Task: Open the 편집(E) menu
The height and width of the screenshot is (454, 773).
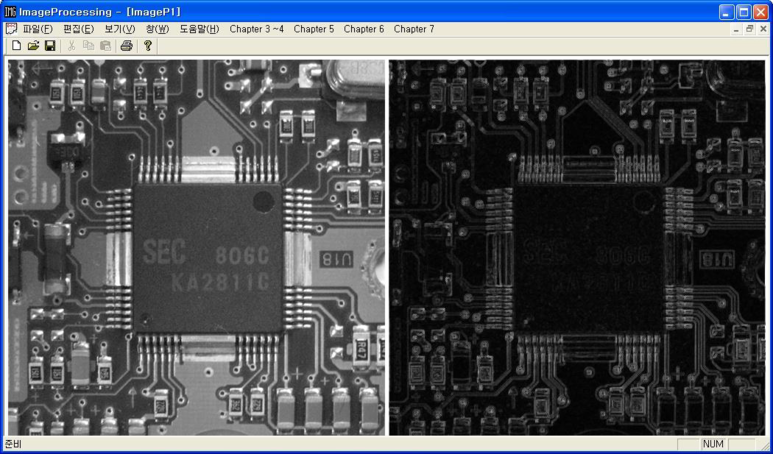Action: click(x=78, y=29)
